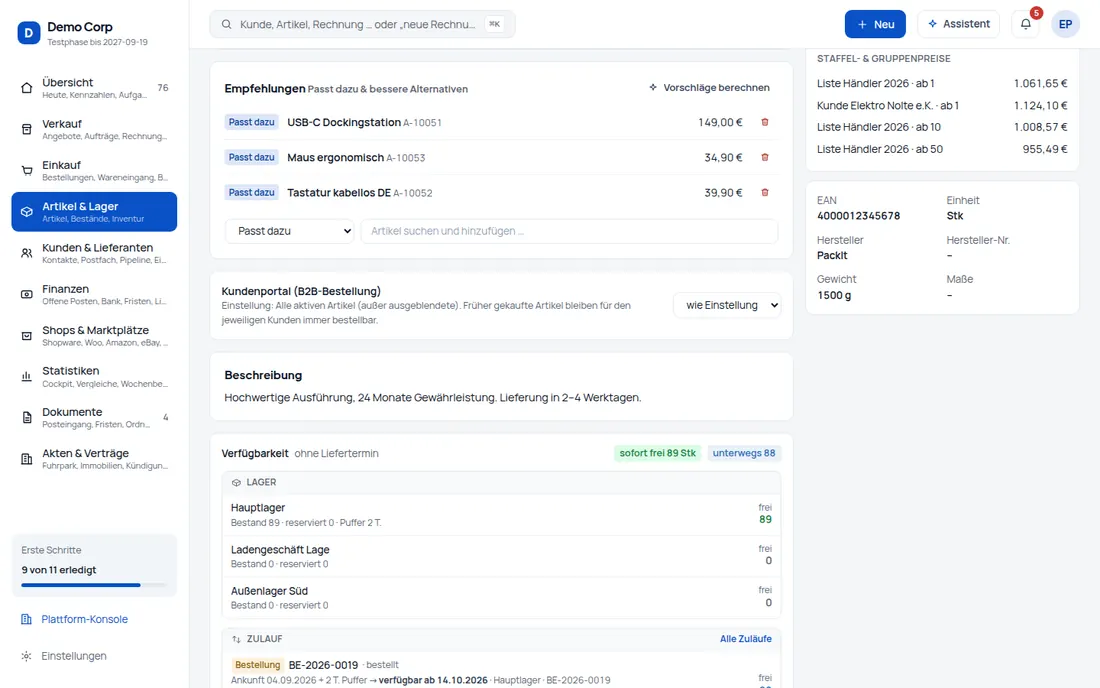This screenshot has width=1100, height=688.
Task: Click the Neu button
Action: [x=875, y=24]
